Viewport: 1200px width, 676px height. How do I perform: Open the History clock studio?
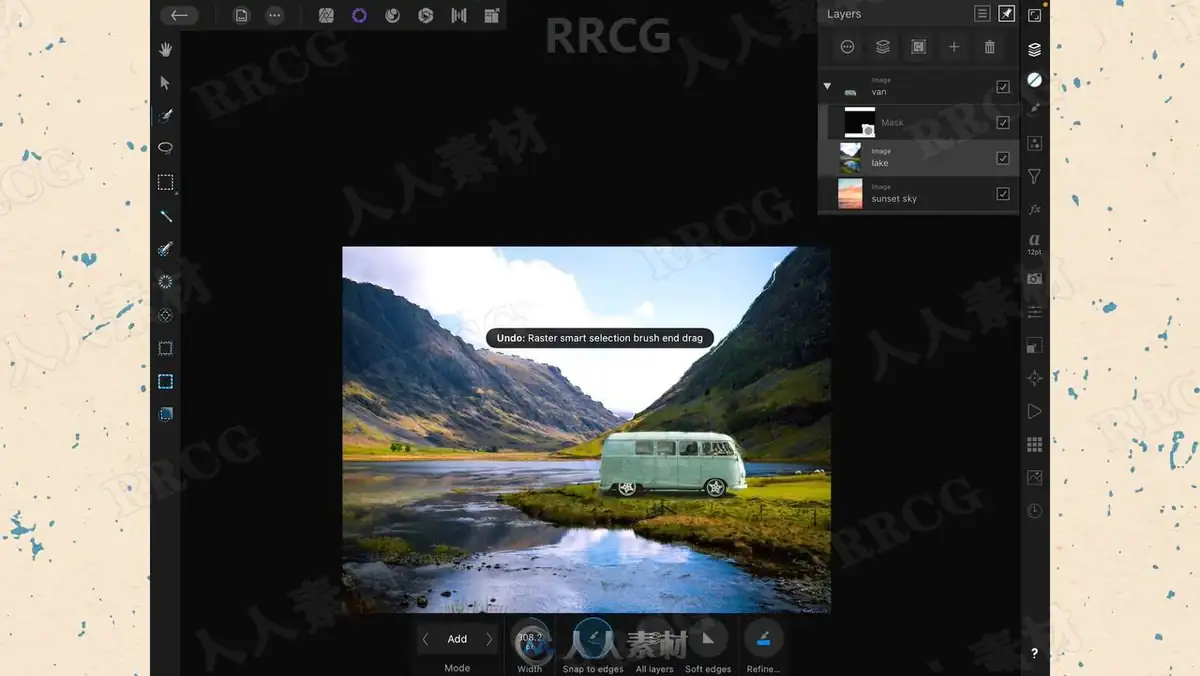coord(1034,511)
